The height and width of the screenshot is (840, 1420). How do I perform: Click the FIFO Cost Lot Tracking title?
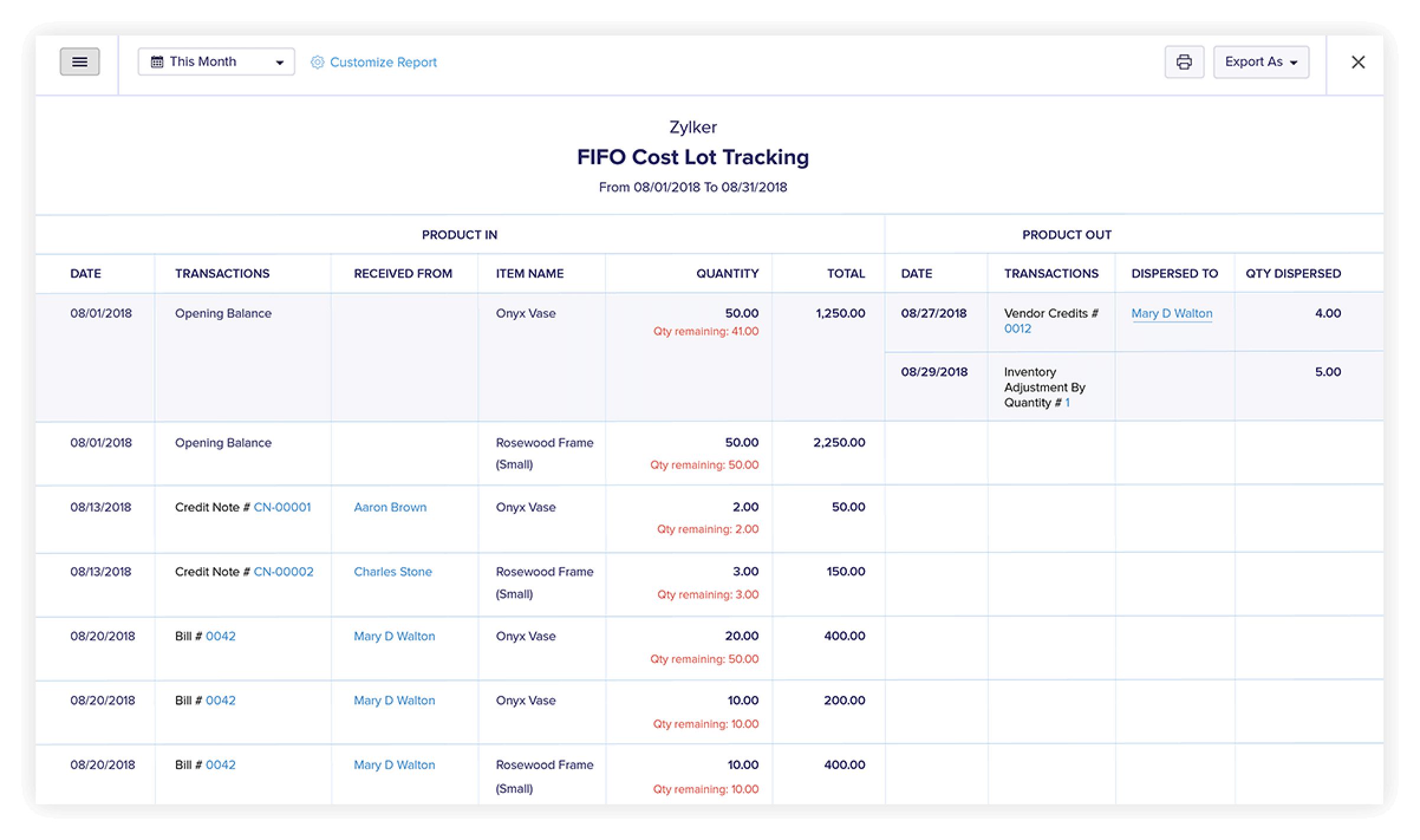tap(693, 157)
